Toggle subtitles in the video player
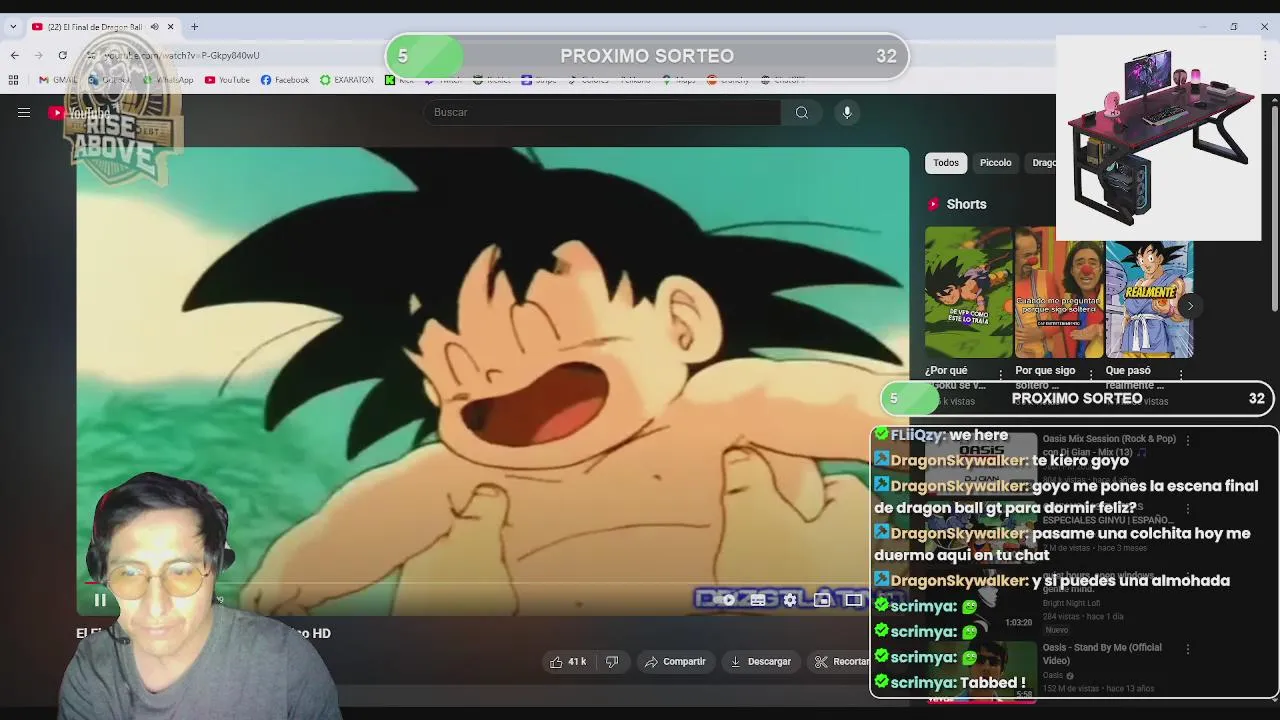The width and height of the screenshot is (1280, 720). 758,600
